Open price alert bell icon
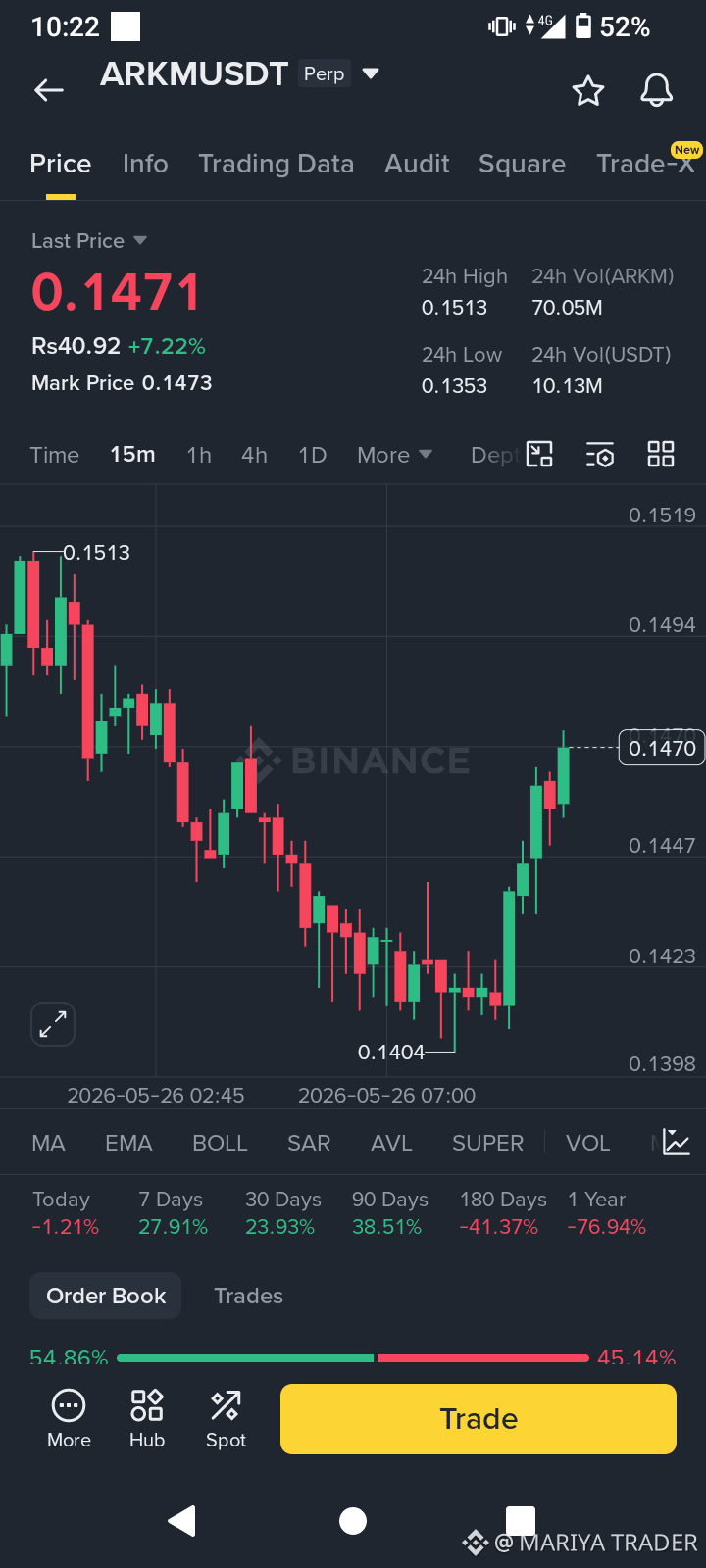The image size is (706, 1568). click(657, 90)
